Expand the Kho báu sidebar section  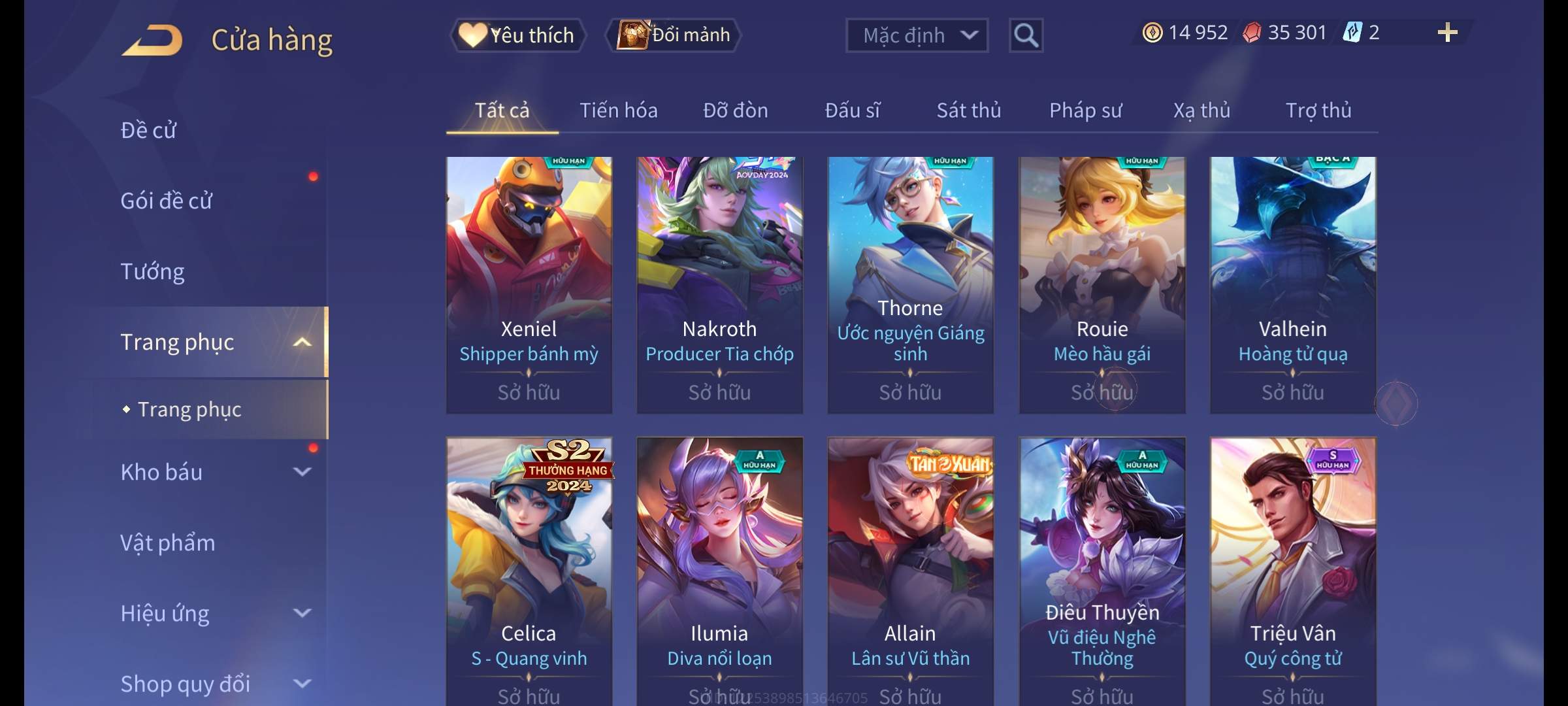[302, 472]
